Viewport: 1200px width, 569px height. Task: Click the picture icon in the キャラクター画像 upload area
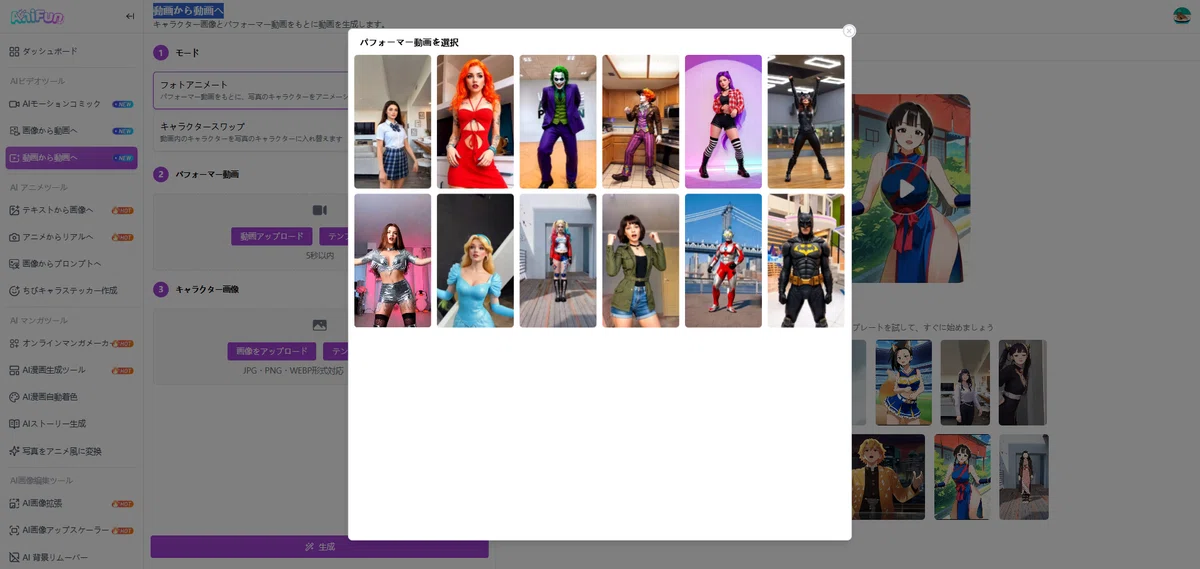pos(320,325)
